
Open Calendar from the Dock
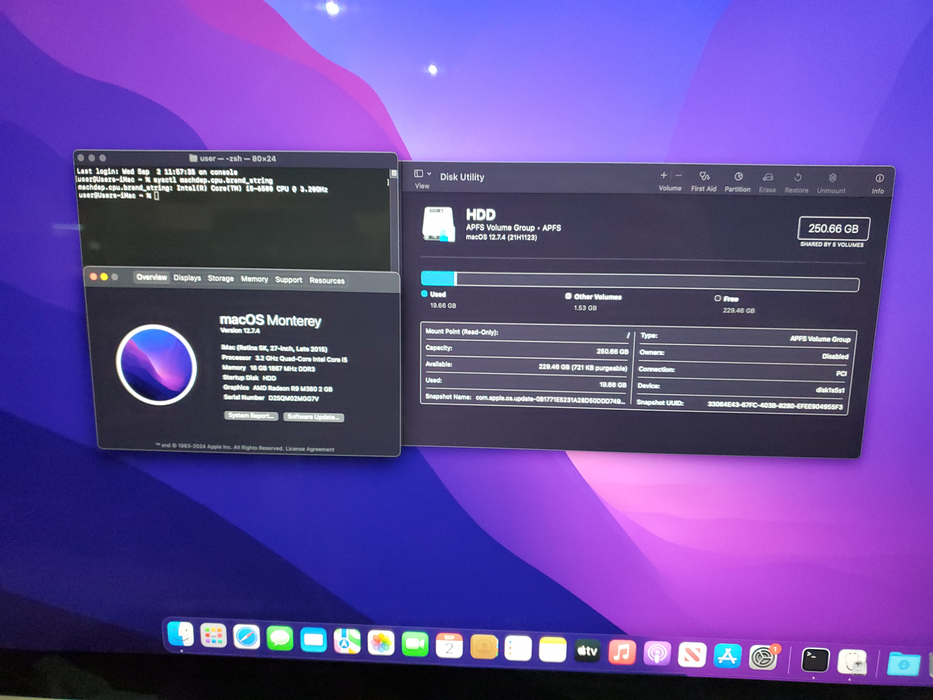(449, 646)
